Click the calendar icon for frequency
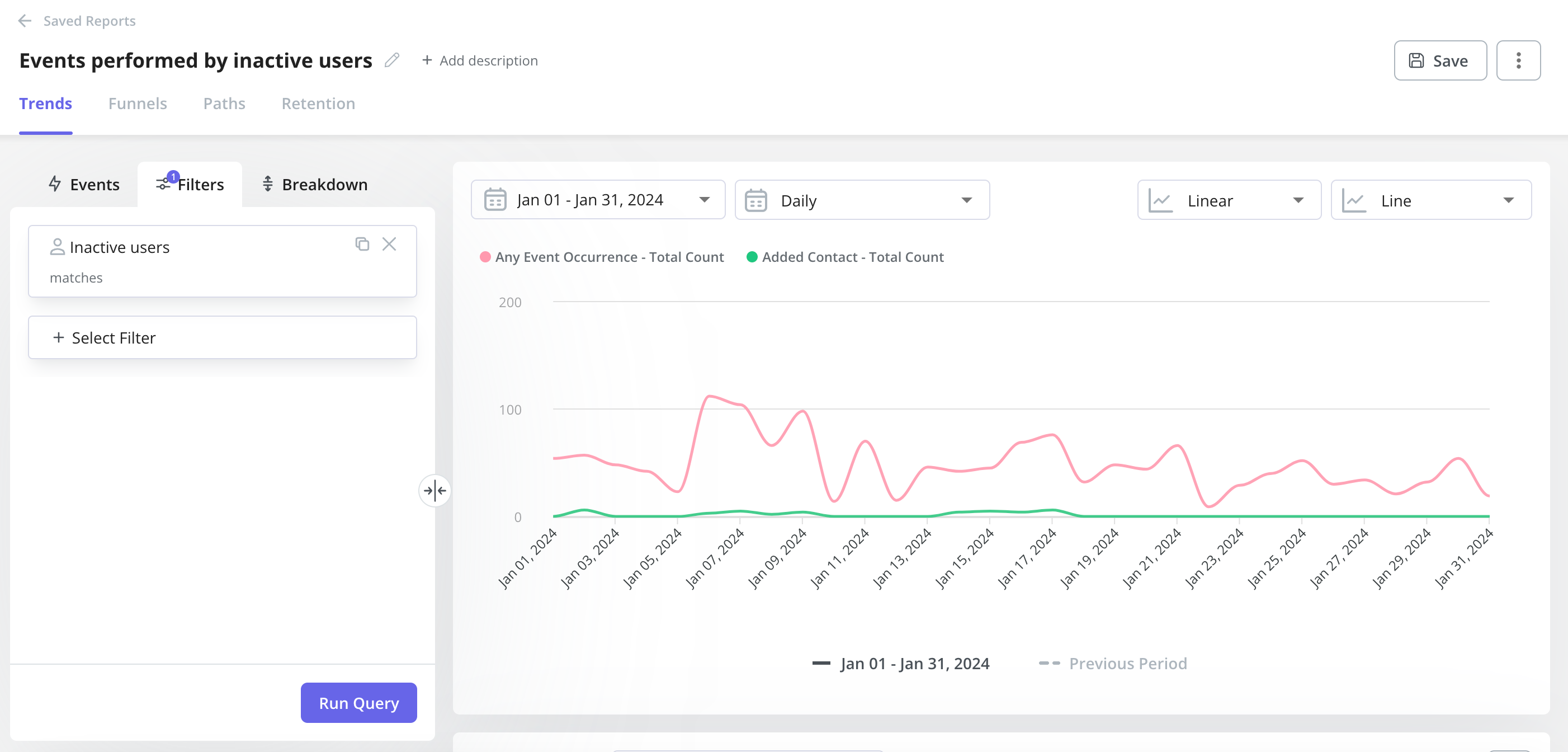Viewport: 1568px width, 752px height. tap(756, 200)
